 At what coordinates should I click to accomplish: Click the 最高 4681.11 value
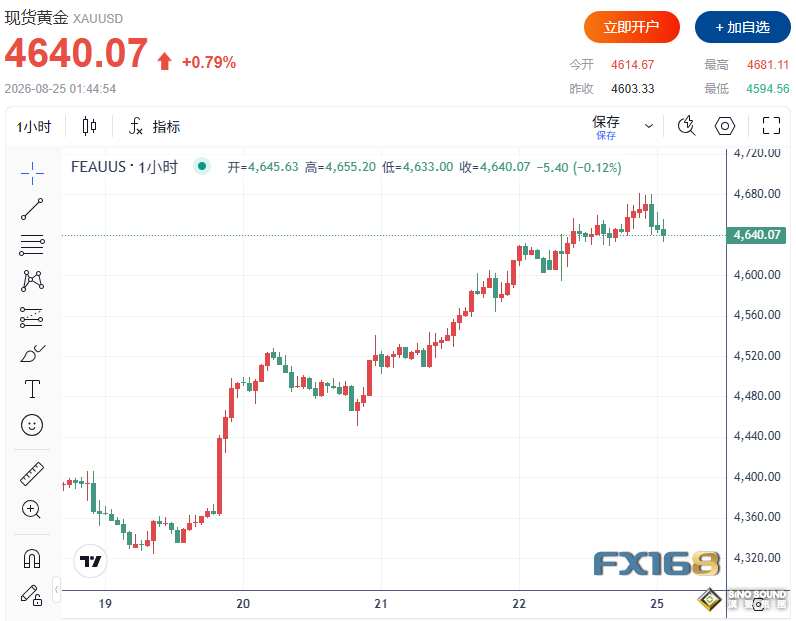pos(768,64)
